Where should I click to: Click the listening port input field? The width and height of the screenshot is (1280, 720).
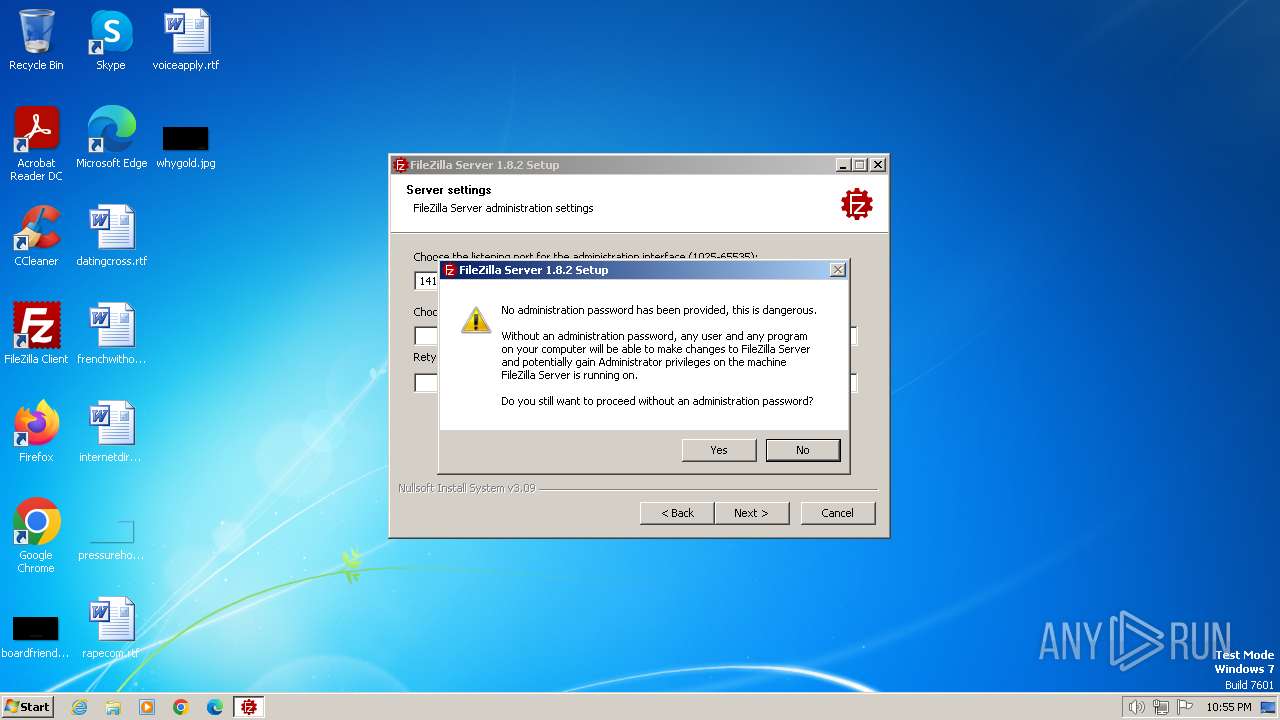tap(427, 281)
